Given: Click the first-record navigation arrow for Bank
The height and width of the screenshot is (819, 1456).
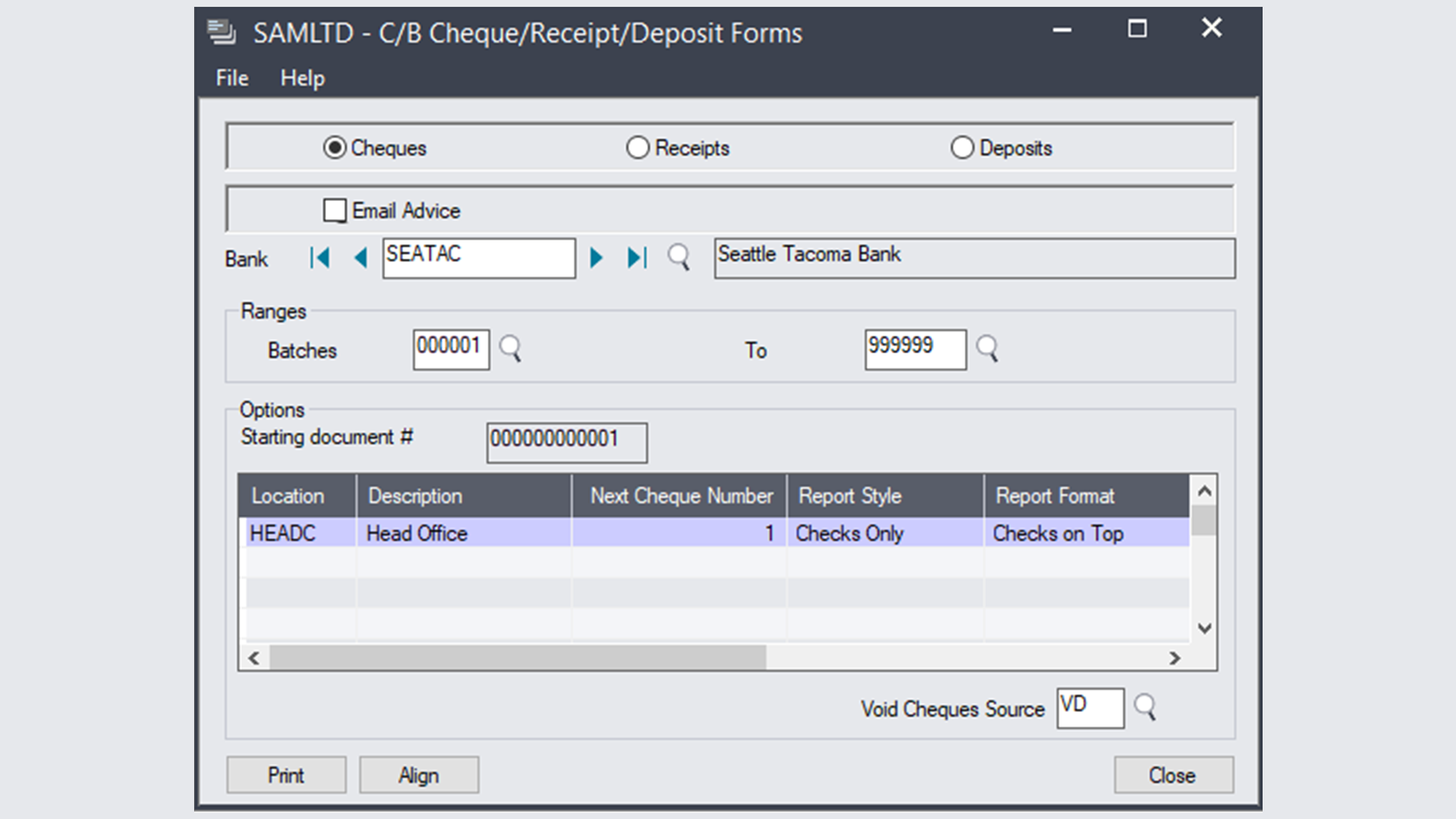Looking at the screenshot, I should coord(319,258).
